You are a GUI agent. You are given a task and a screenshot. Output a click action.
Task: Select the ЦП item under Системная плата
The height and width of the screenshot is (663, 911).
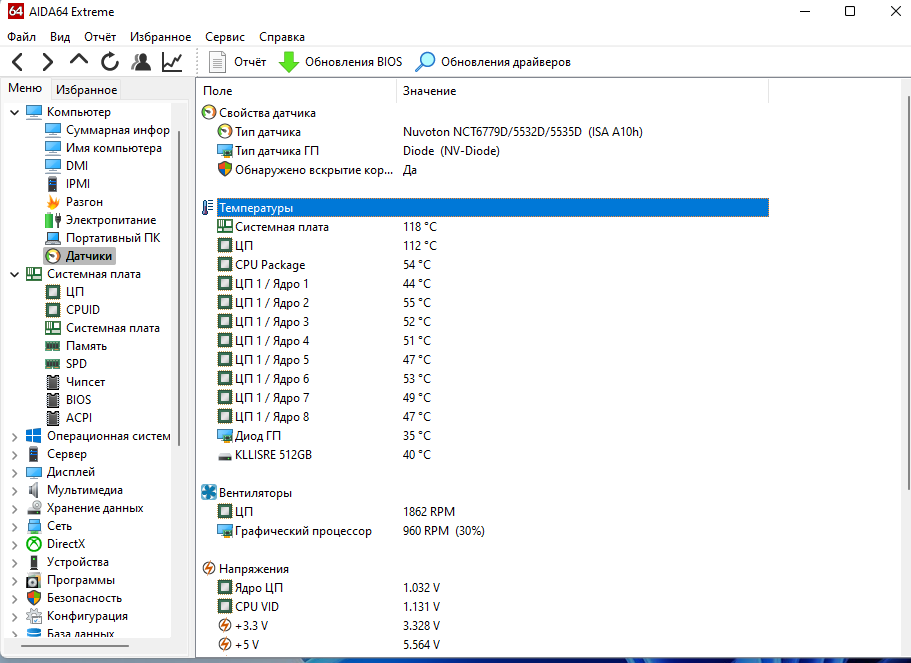(64, 292)
